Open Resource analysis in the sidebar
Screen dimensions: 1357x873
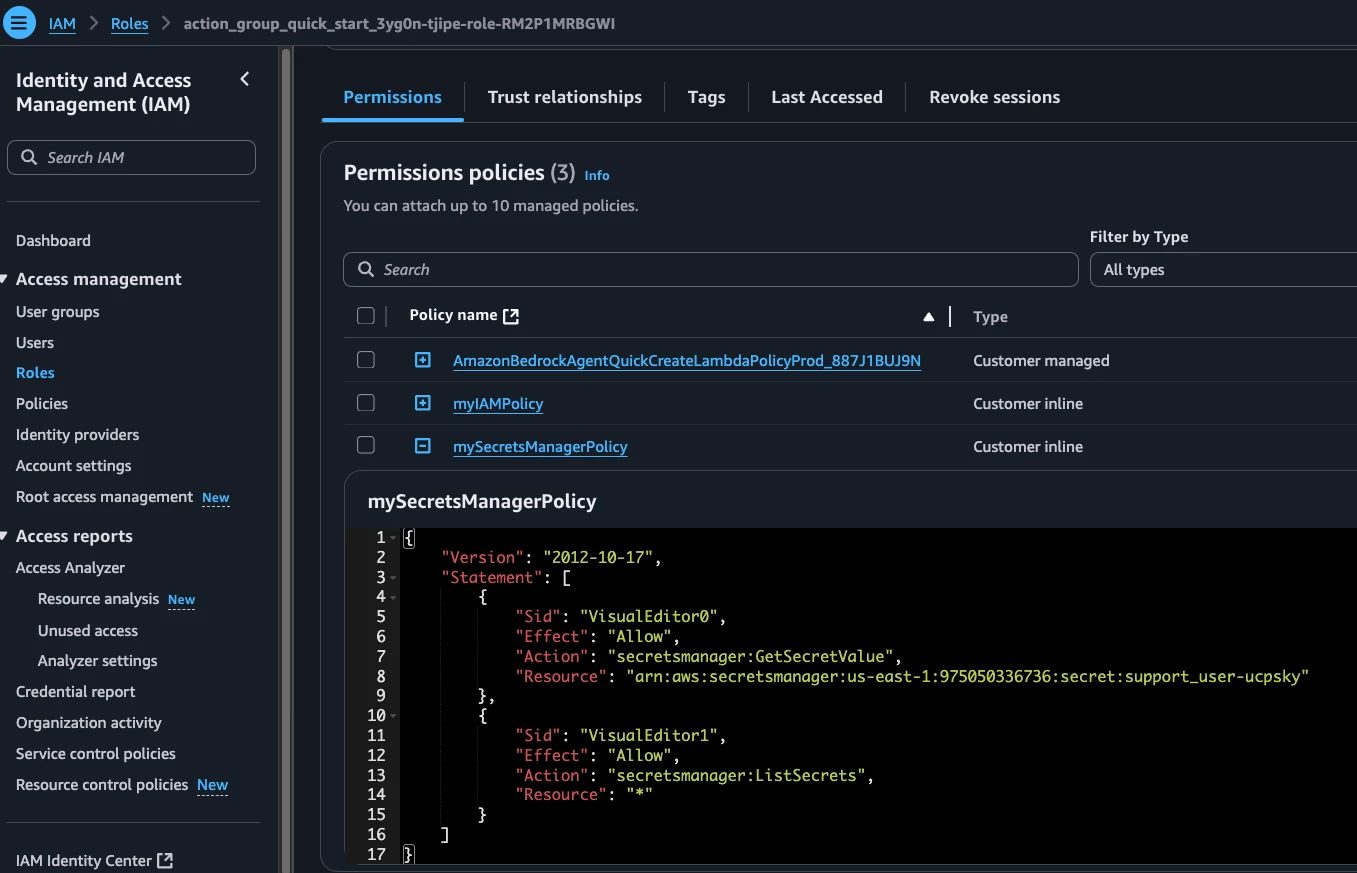(98, 598)
